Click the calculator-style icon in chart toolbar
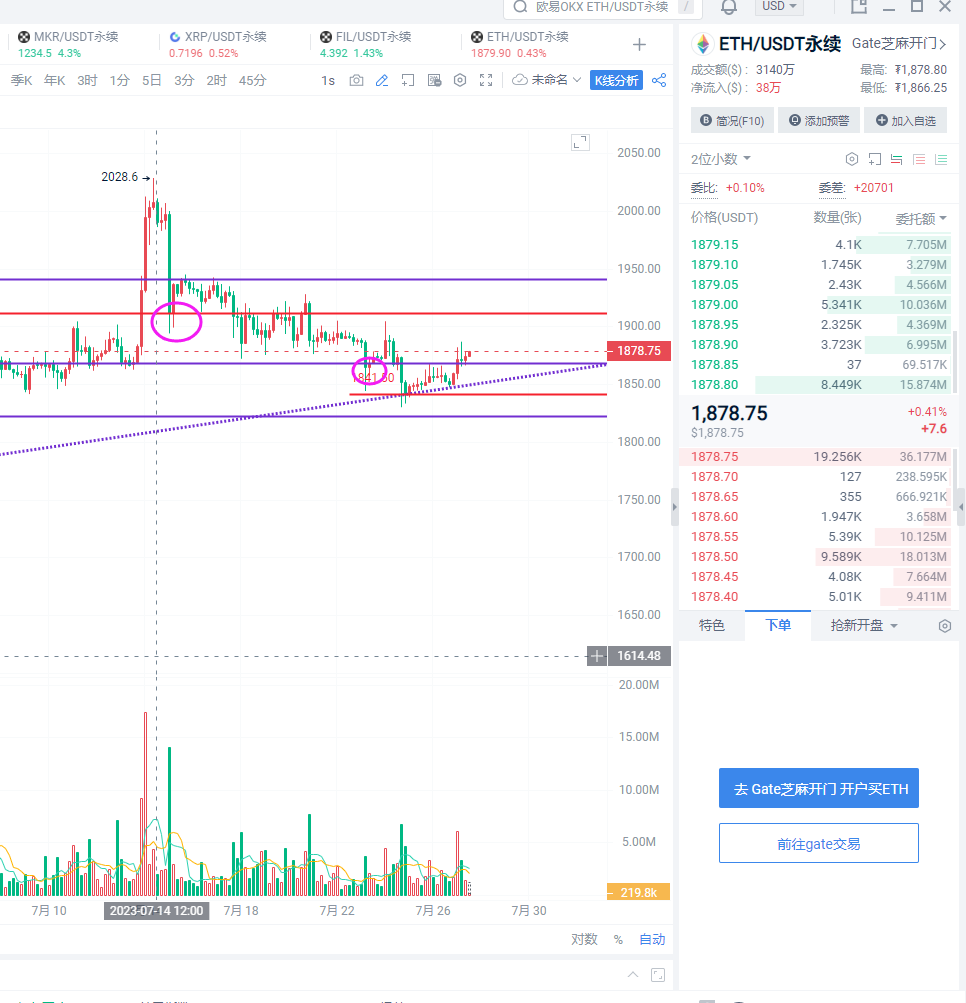 (434, 81)
